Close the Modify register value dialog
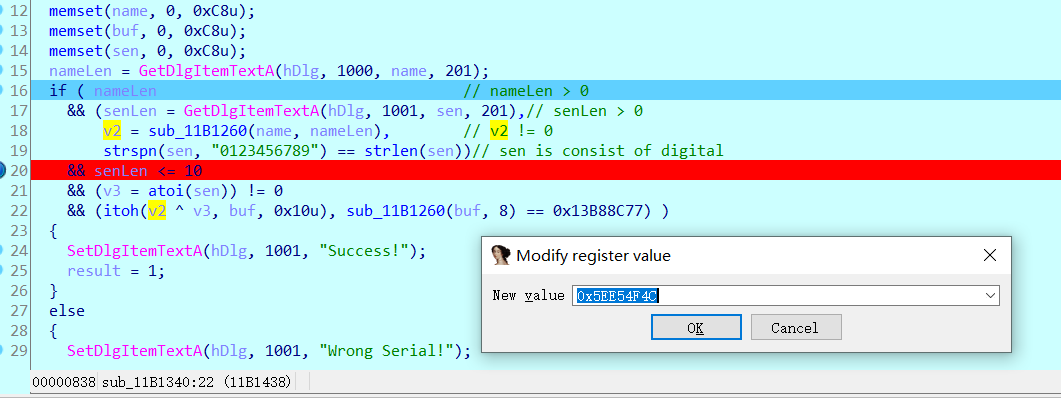The image size is (1061, 398). coord(989,255)
